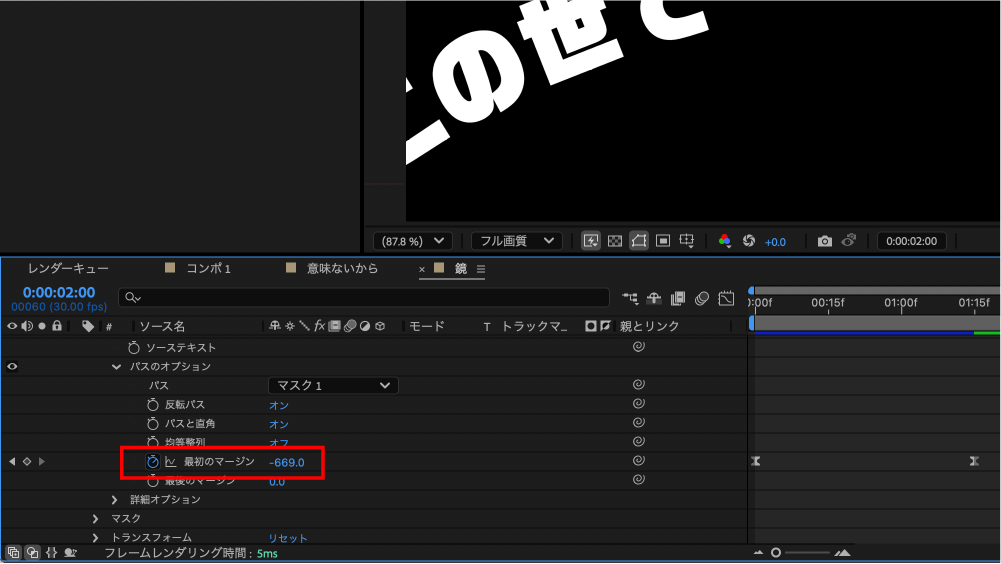Expand the マスク group

[x=96, y=519]
